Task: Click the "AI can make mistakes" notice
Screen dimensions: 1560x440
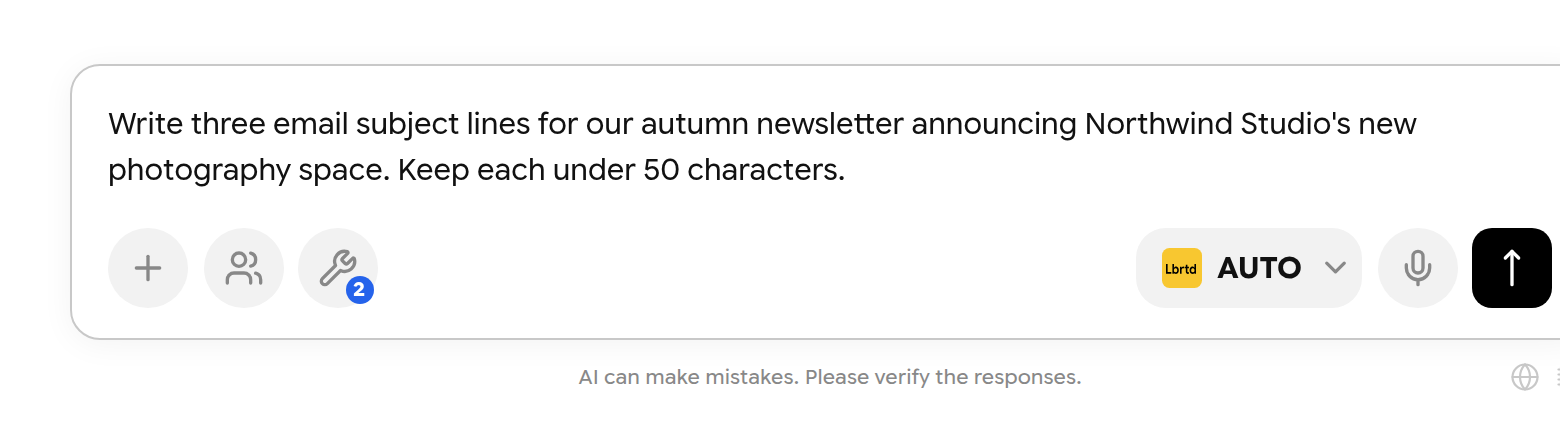Action: [x=689, y=377]
